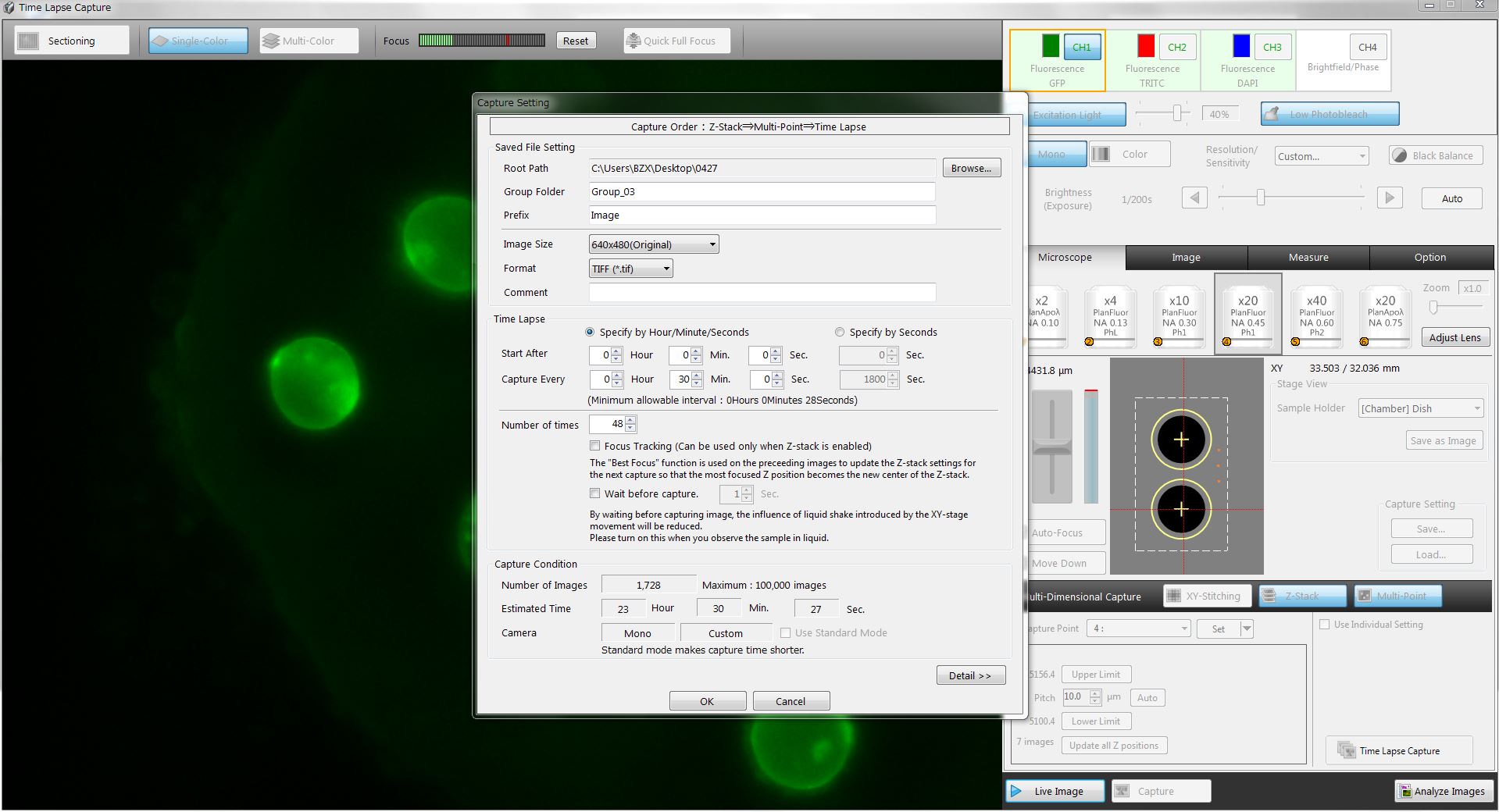Open the Format TIFF dropdown
The image size is (1499, 812).
point(630,269)
